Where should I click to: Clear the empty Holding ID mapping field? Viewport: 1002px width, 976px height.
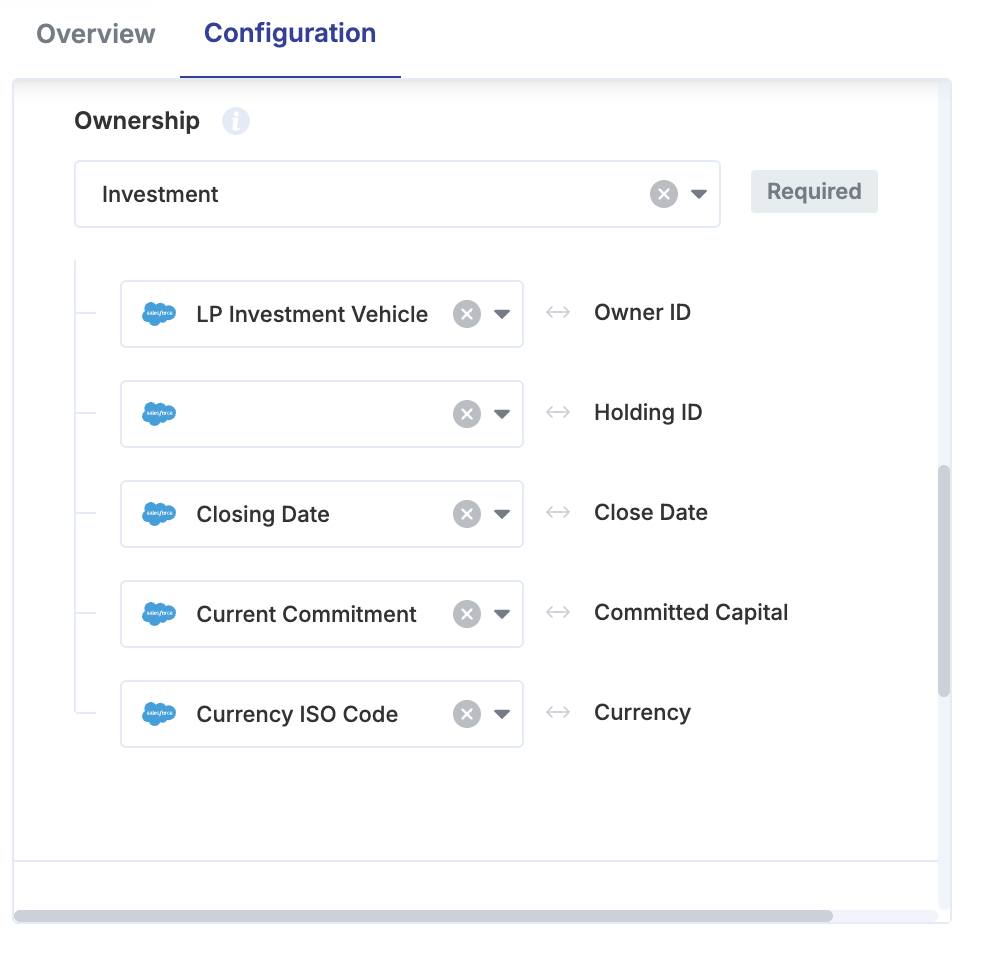click(x=467, y=414)
